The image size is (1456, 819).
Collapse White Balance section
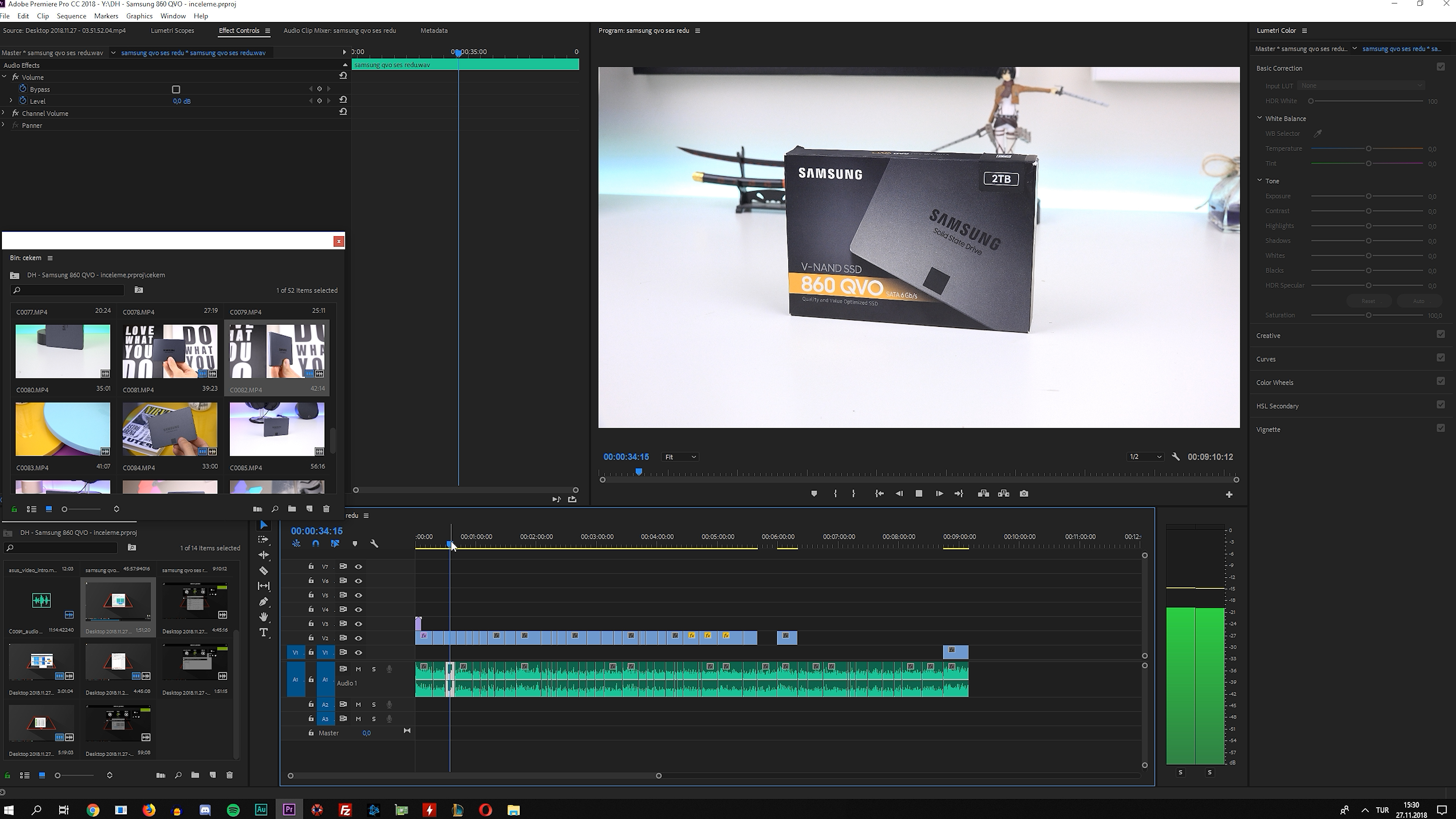coord(1259,118)
